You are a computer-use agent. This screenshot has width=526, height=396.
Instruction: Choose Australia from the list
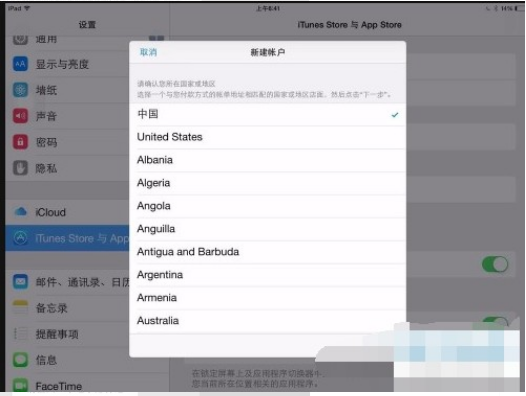(x=267, y=321)
